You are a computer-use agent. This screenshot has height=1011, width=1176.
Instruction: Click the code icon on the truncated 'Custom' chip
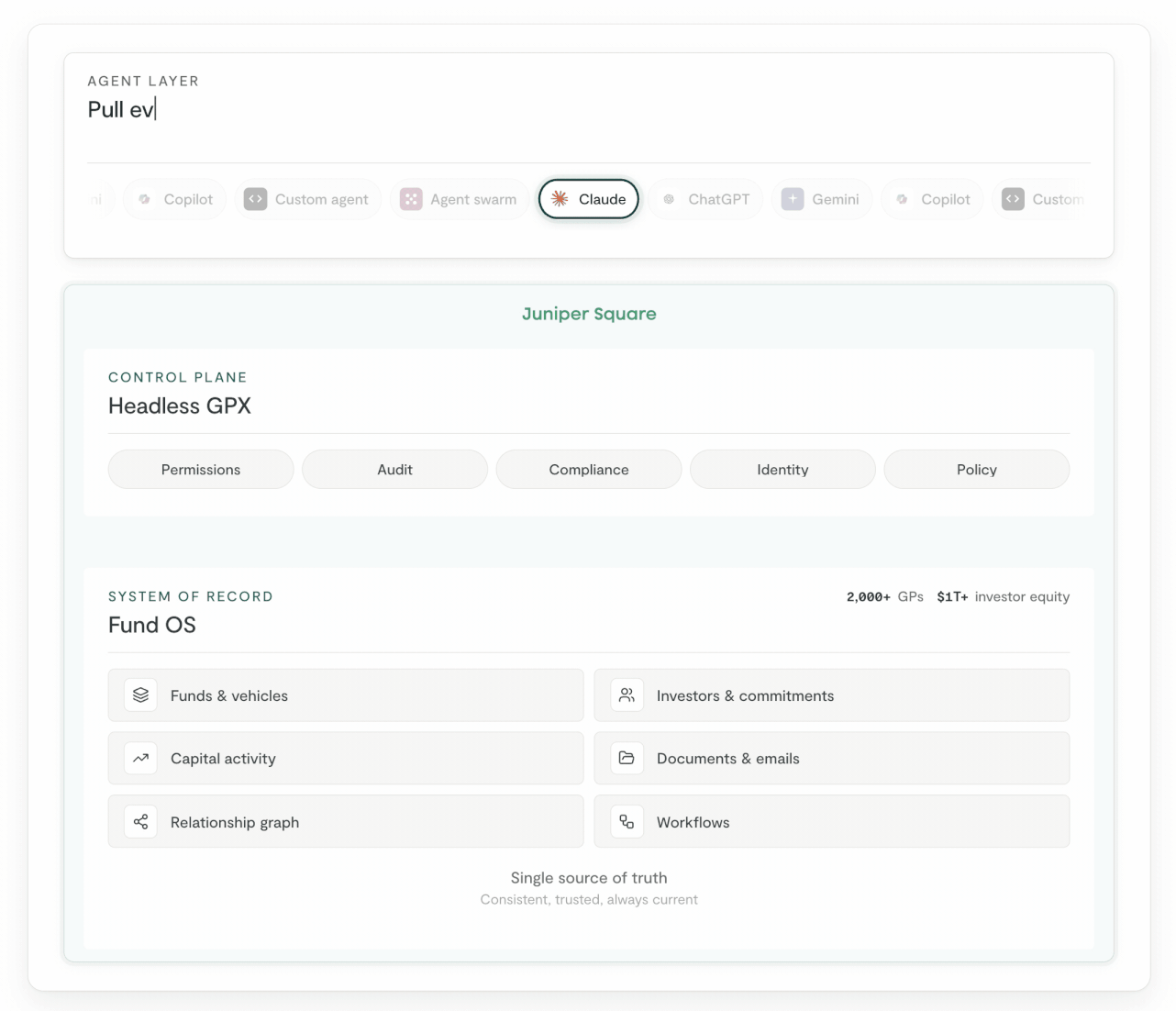pyautogui.click(x=1013, y=199)
